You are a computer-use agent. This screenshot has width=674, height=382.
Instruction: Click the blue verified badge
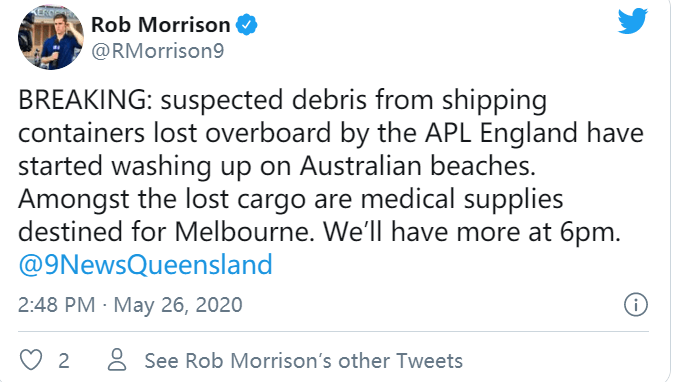(x=247, y=24)
